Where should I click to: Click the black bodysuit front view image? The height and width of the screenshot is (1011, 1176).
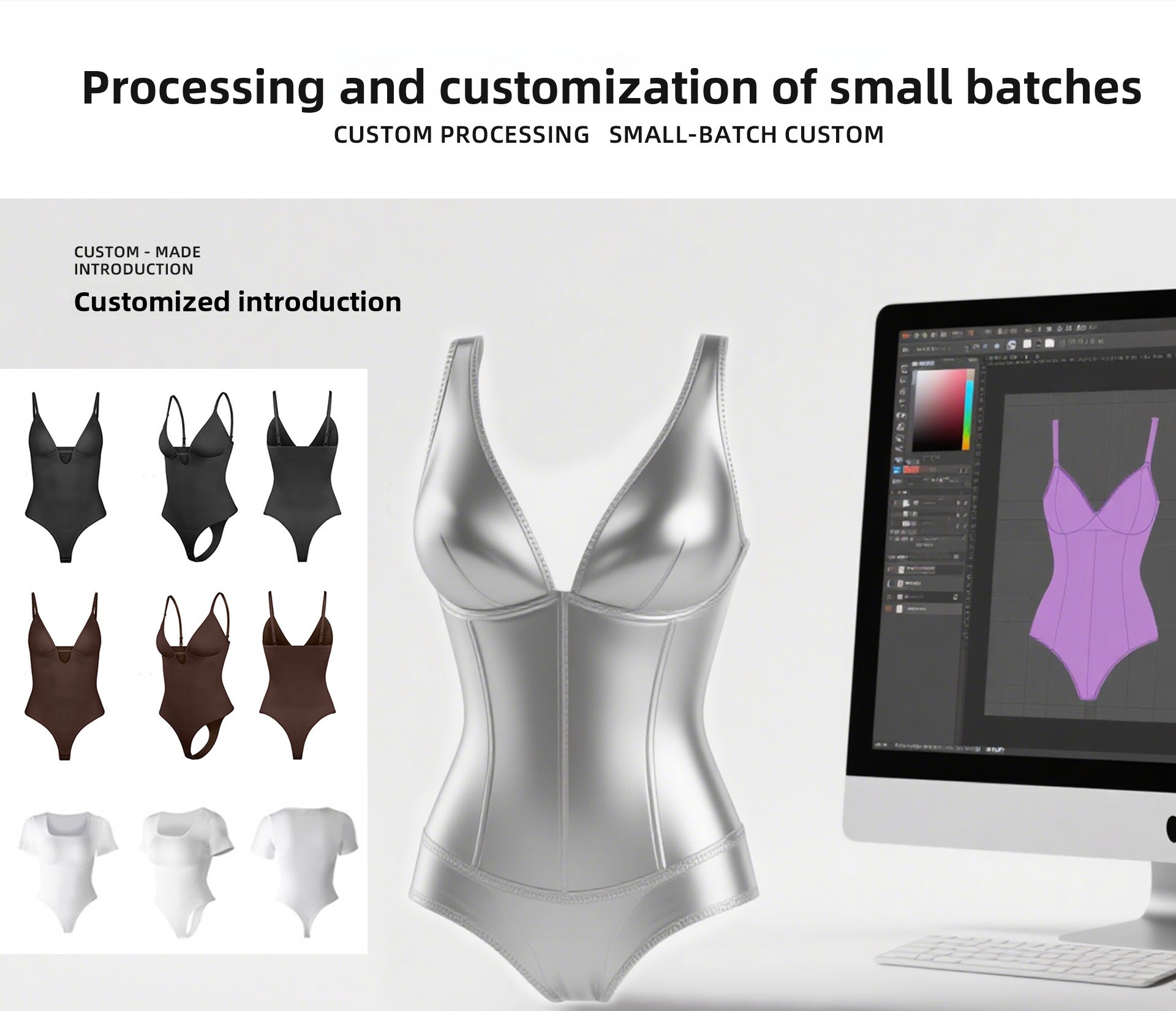pos(64,477)
